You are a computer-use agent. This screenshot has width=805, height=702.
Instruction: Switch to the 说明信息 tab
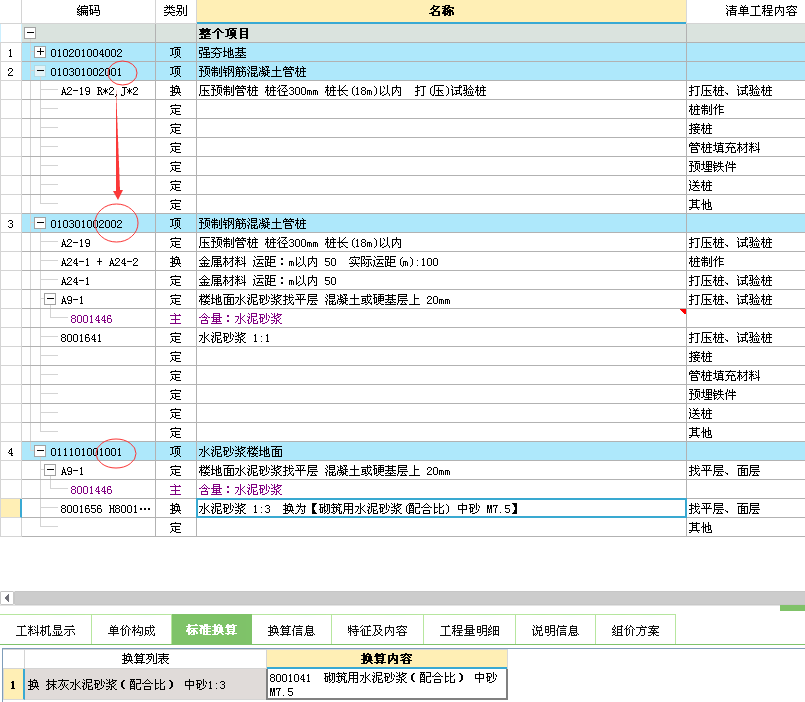click(555, 631)
